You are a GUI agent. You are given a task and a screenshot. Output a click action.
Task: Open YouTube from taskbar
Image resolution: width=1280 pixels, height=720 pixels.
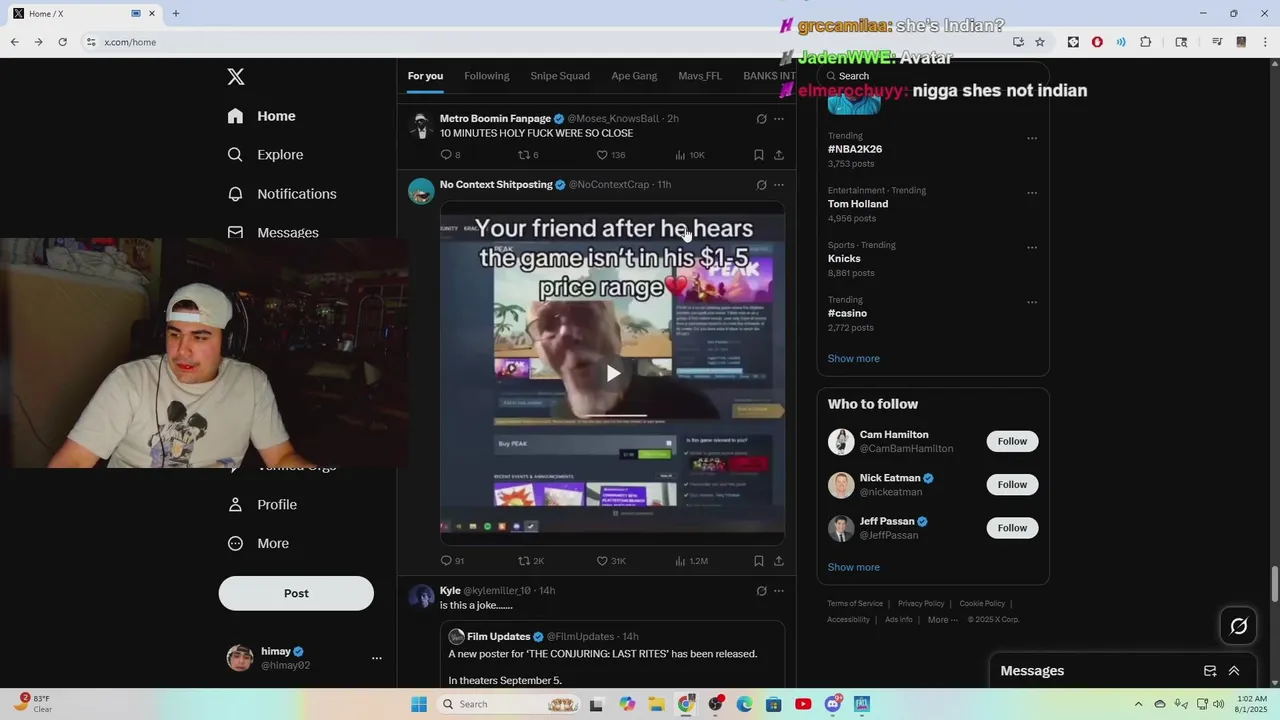click(x=803, y=704)
